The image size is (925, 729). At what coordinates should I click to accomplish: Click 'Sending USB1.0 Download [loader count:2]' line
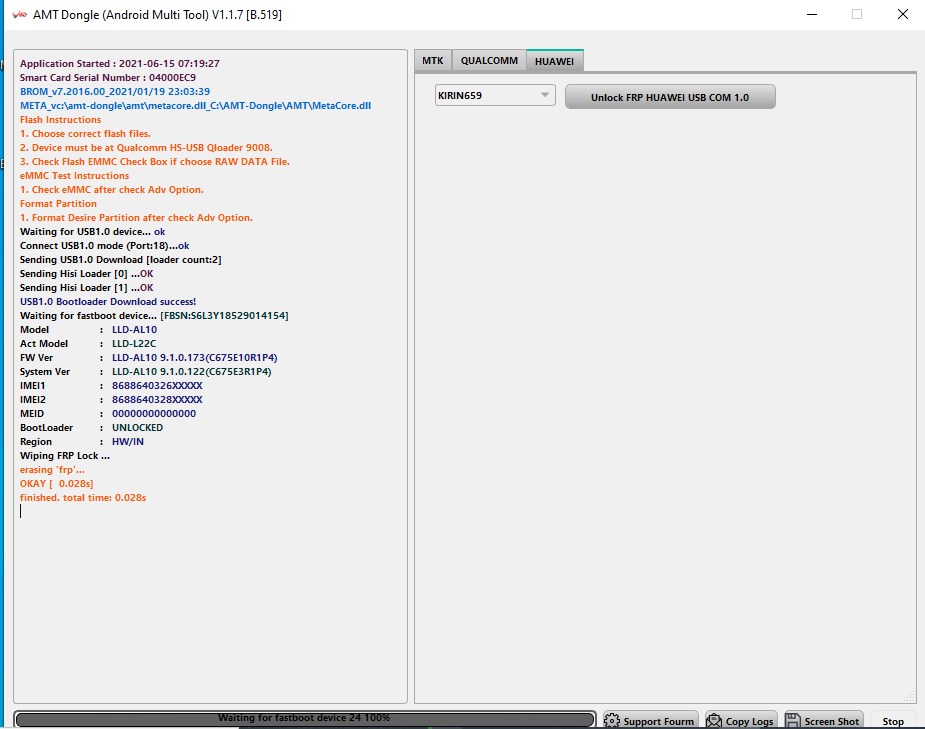[x=120, y=260]
